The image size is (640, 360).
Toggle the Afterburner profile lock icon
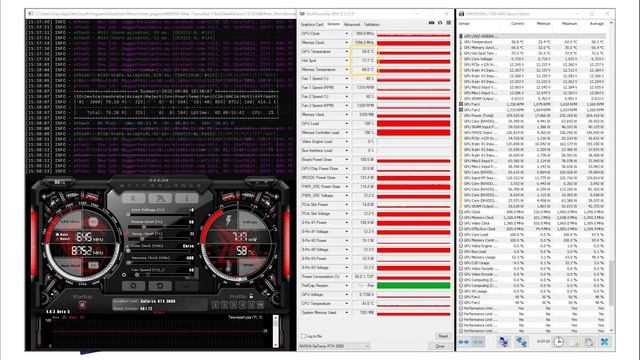click(x=251, y=296)
